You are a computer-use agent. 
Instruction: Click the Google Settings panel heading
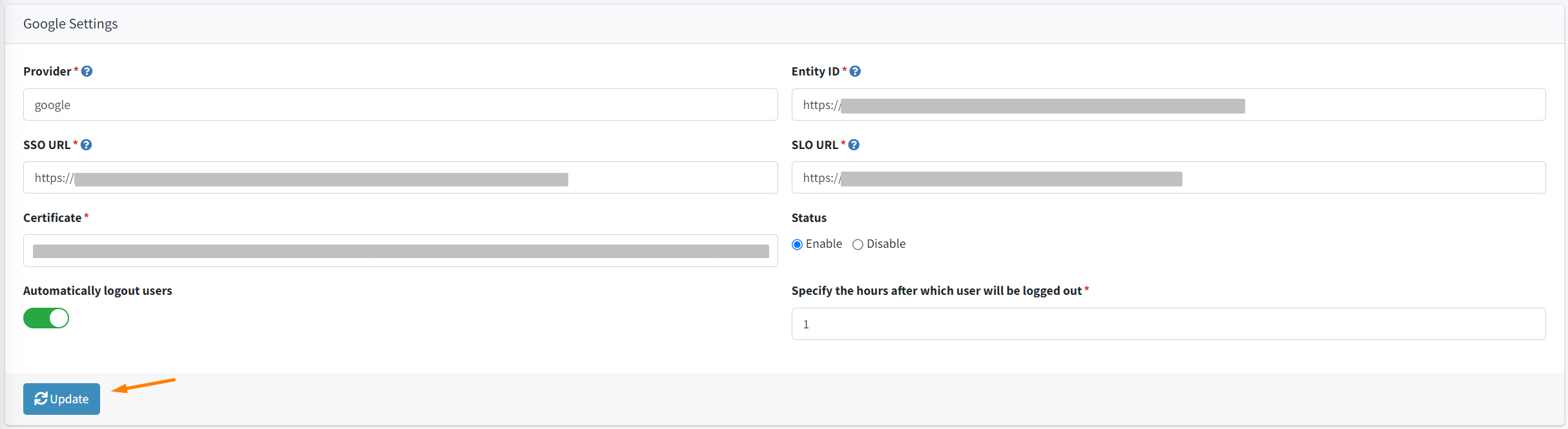click(70, 24)
